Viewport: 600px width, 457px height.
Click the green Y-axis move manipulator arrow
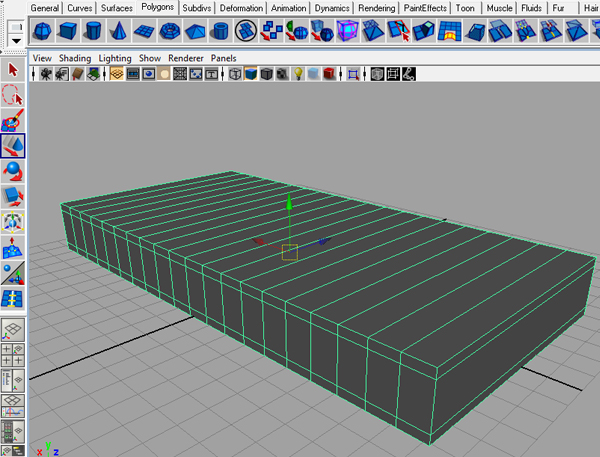(289, 203)
